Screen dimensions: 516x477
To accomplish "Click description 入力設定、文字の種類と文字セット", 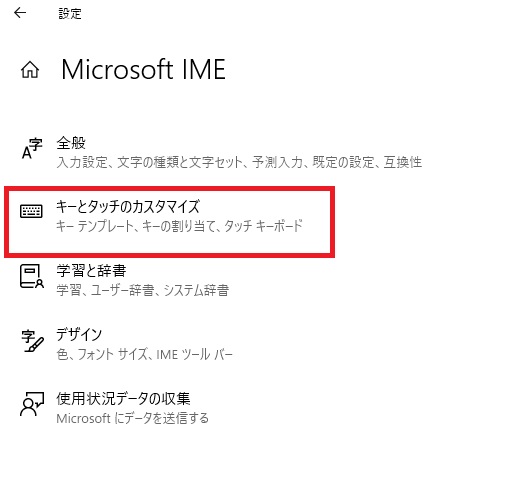I will point(150,162).
